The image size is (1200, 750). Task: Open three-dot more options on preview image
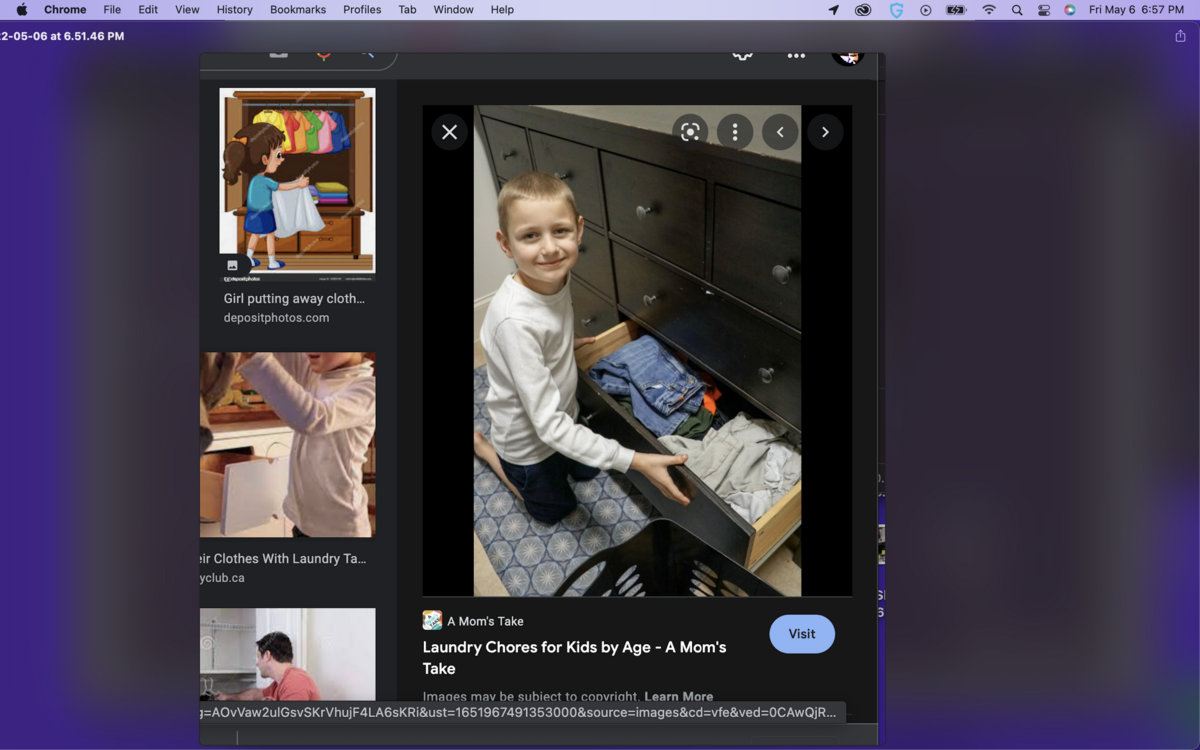pyautogui.click(x=735, y=132)
